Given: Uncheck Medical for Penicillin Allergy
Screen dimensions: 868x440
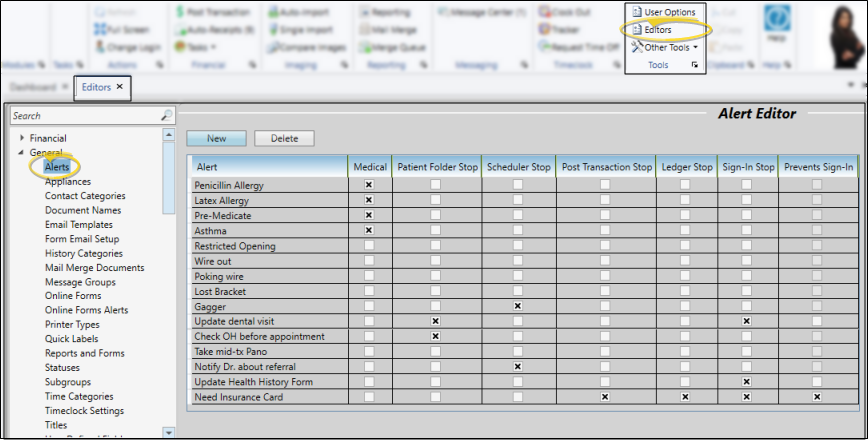Looking at the screenshot, I should (x=369, y=185).
